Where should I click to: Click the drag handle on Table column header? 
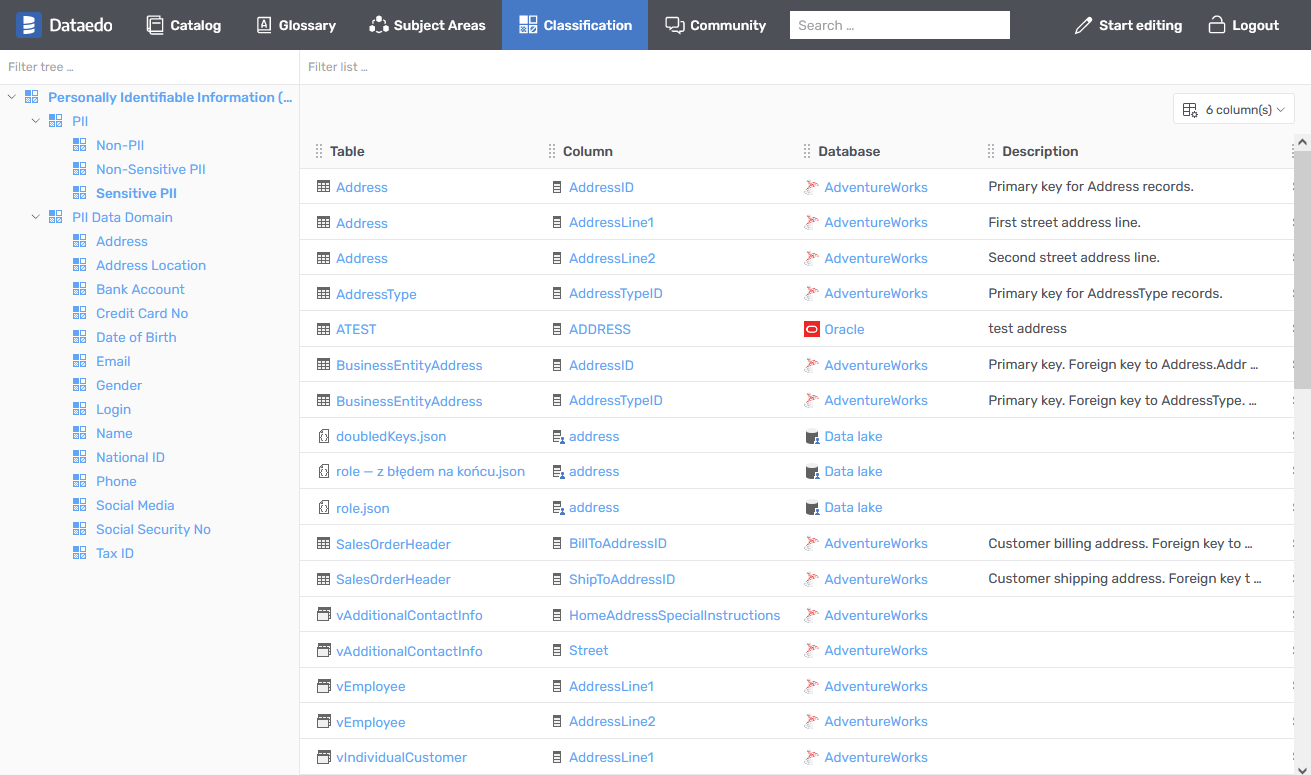(x=319, y=152)
